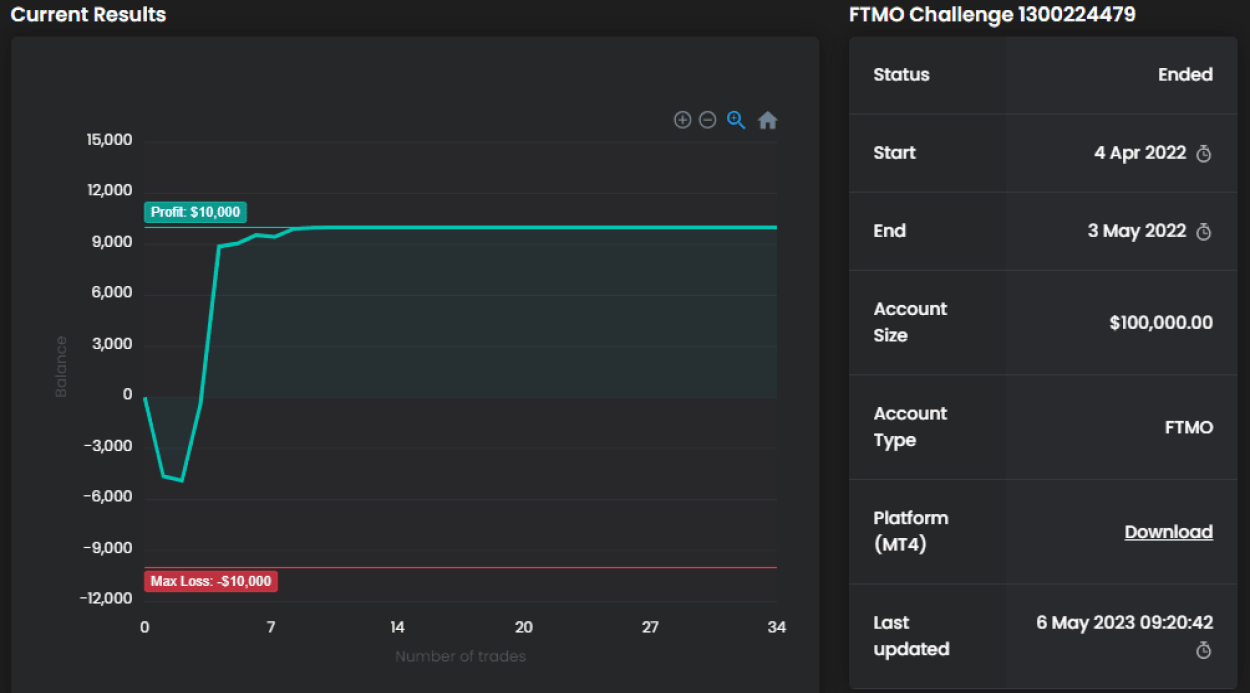Click the clock icon beside End date
The height and width of the screenshot is (693, 1250).
tap(1204, 232)
